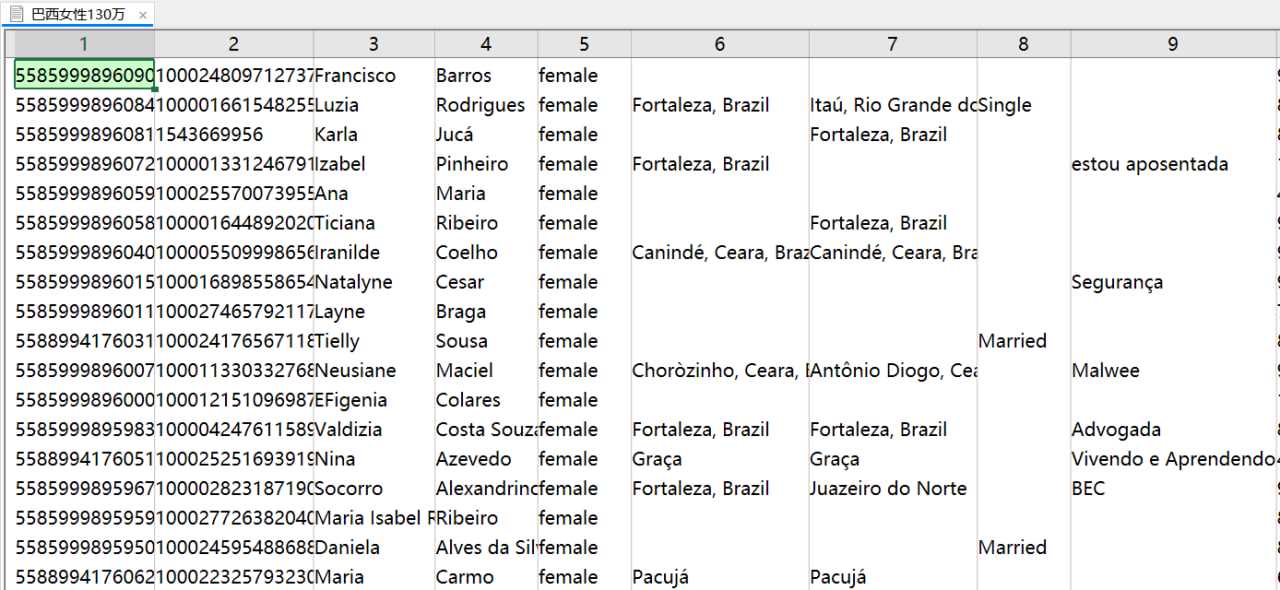Click the Francisco cell in column 3
The image size is (1280, 590).
374,76
